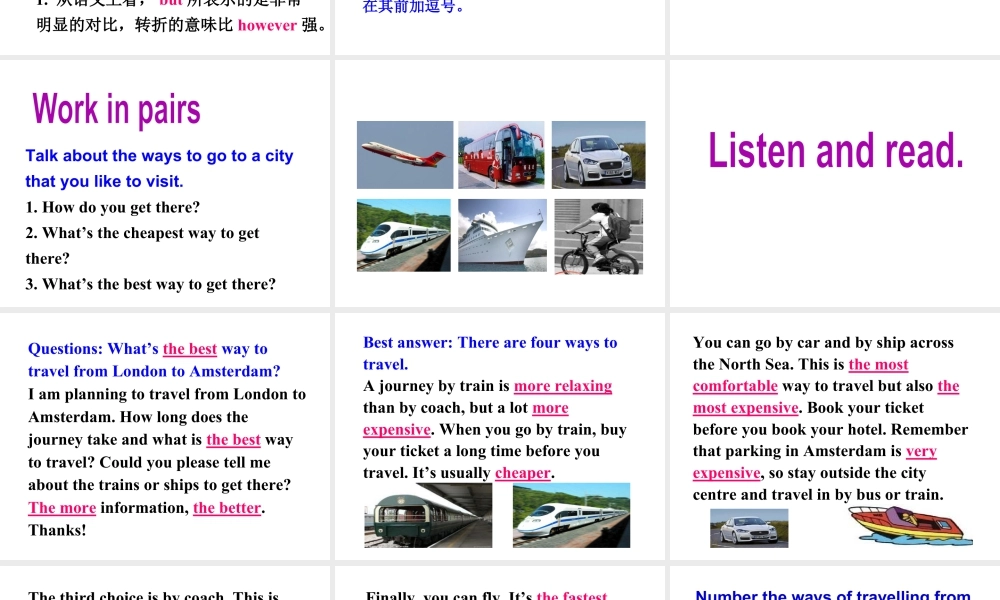1000x600 pixels.
Task: Click the pink word 'however'
Action: pos(267,25)
